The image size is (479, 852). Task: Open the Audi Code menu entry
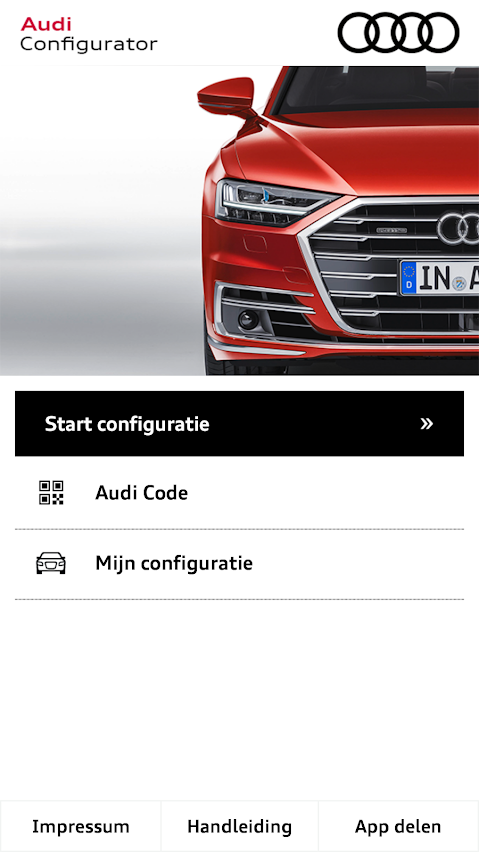coord(240,493)
